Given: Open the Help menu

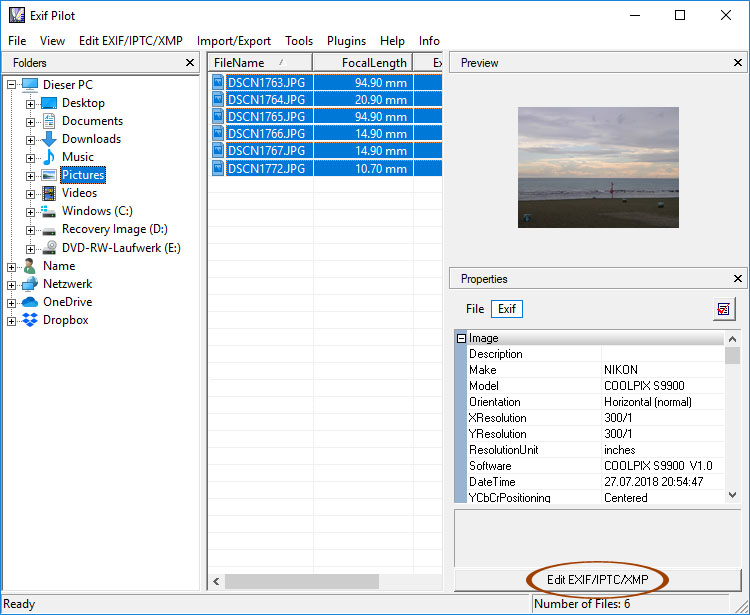Looking at the screenshot, I should click(392, 41).
